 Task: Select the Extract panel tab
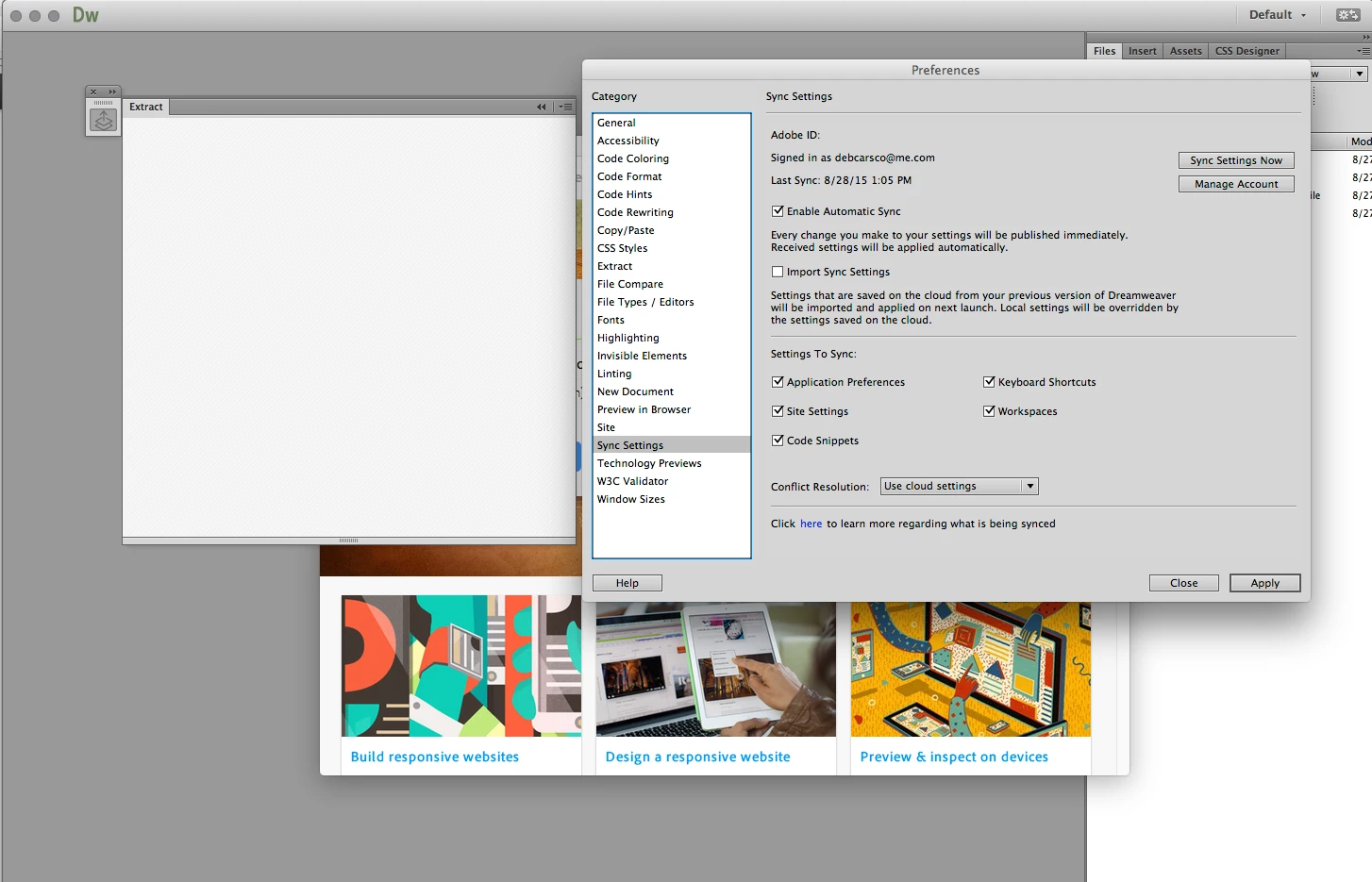coord(146,107)
